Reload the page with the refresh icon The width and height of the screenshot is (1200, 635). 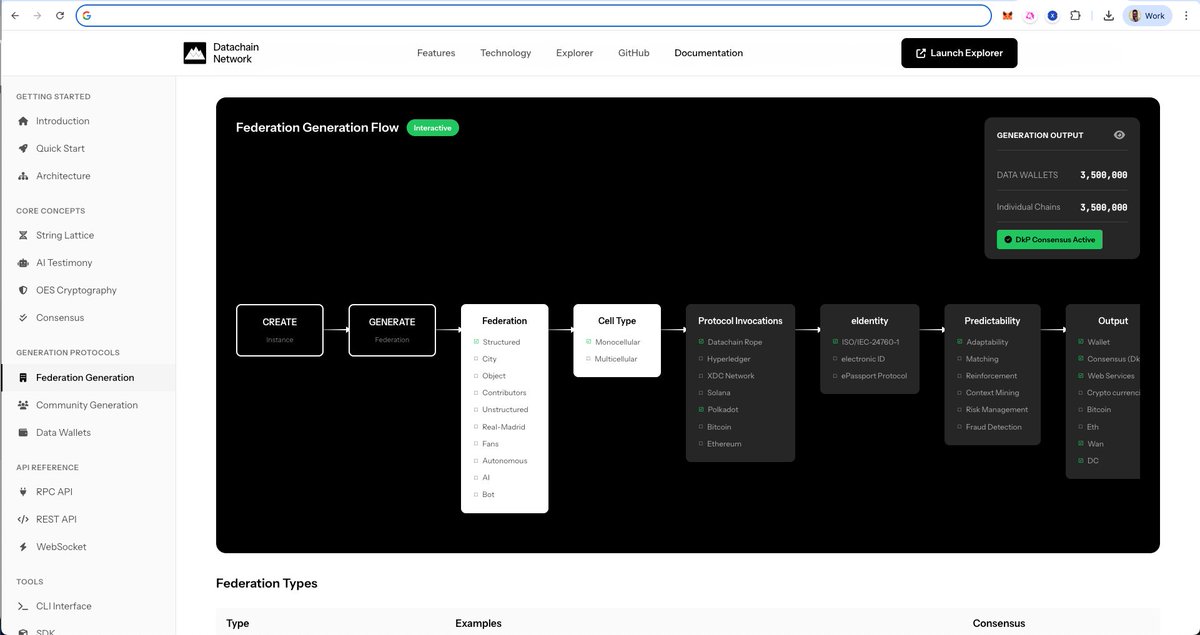60,16
